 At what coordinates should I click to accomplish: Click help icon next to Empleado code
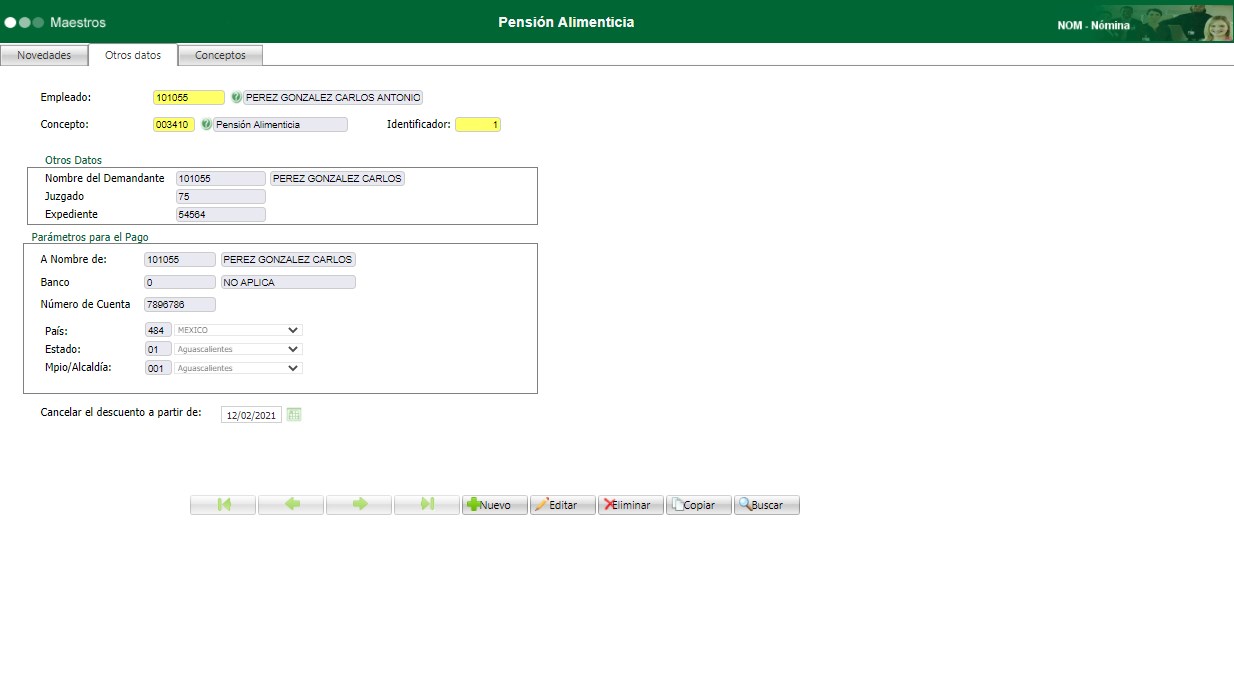coord(237,98)
